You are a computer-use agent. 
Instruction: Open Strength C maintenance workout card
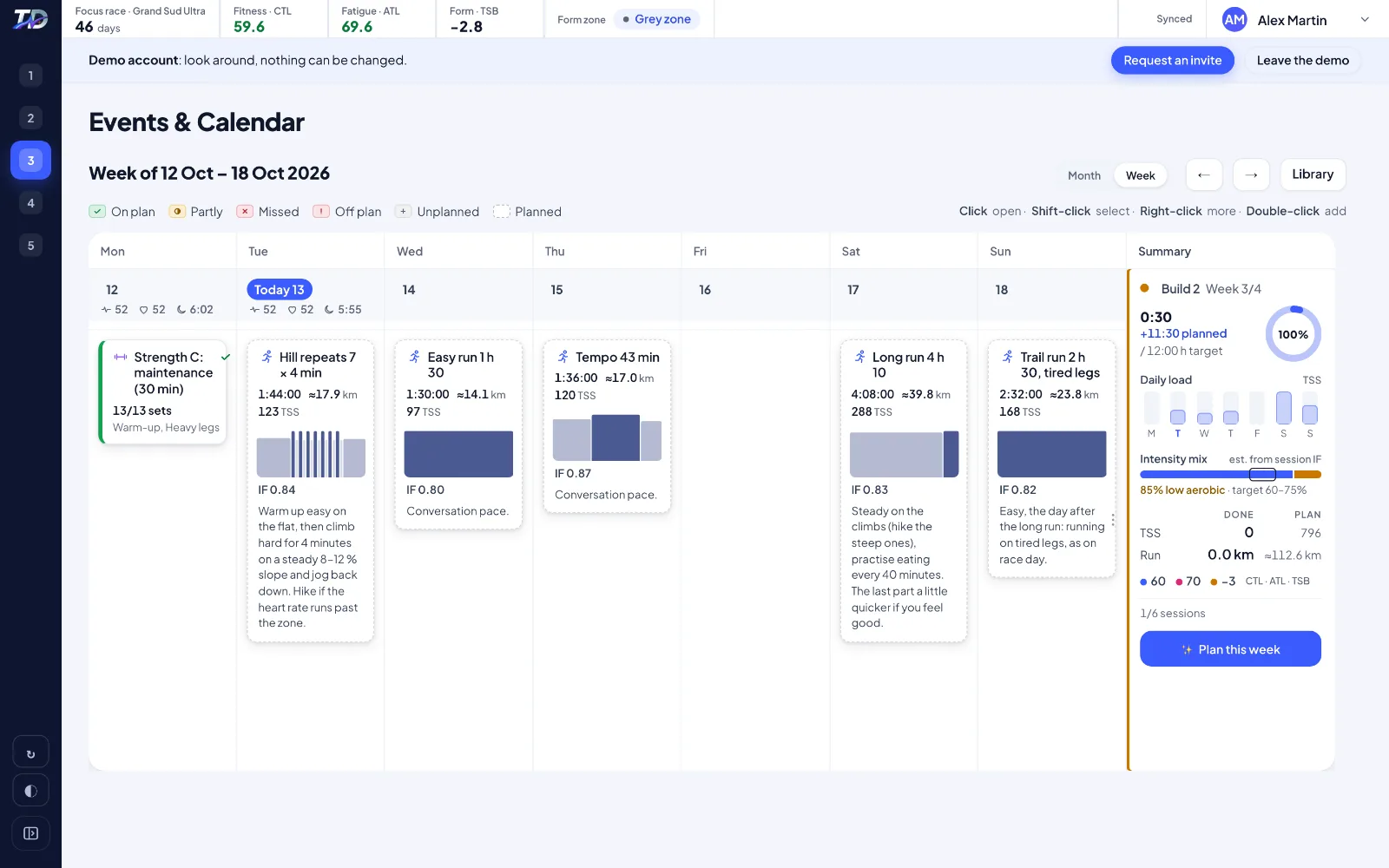click(x=163, y=391)
